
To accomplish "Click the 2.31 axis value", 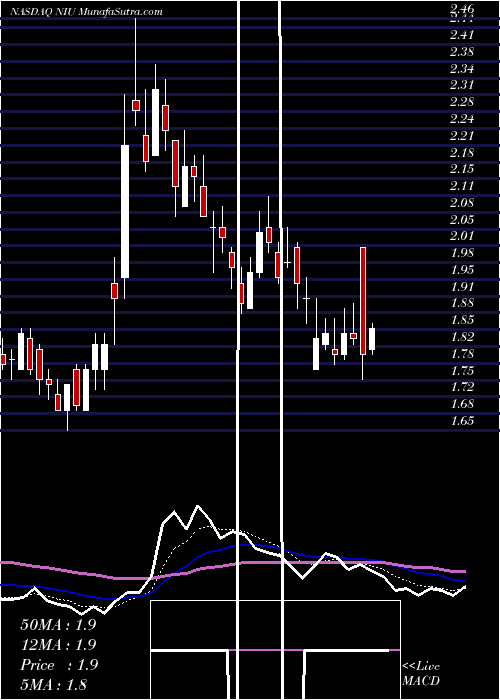I will click(461, 85).
